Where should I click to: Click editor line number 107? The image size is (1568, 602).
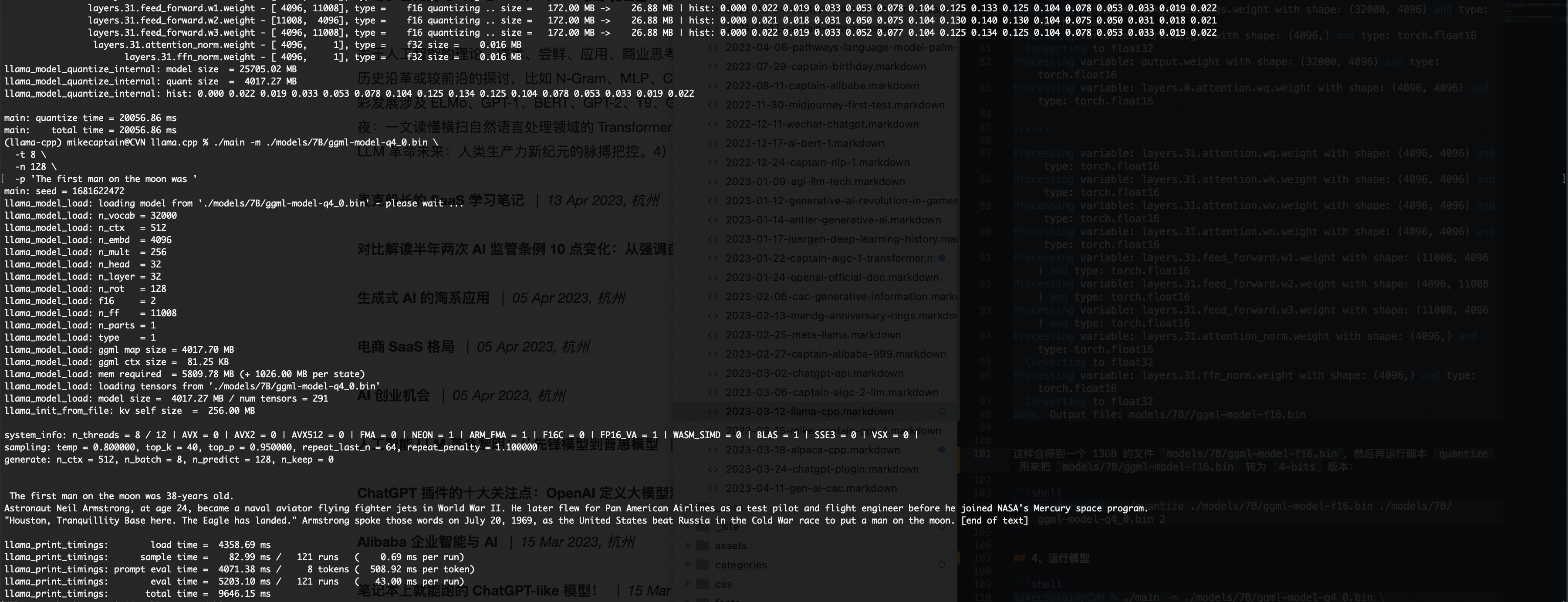tap(982, 558)
